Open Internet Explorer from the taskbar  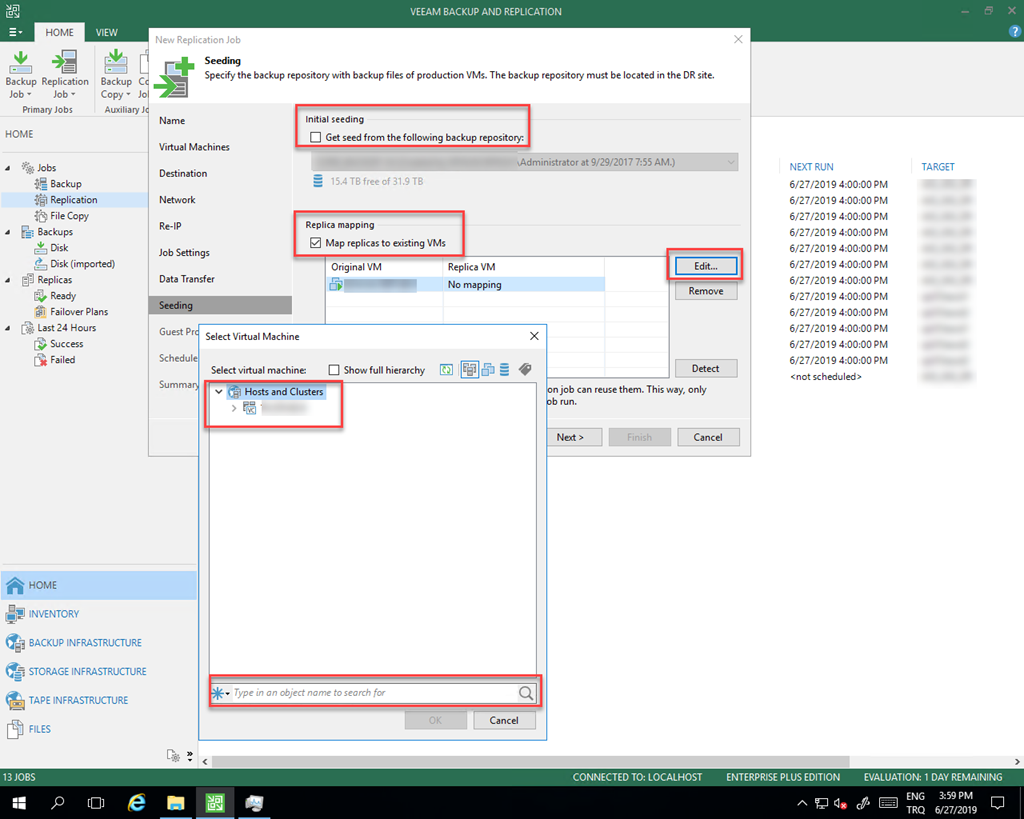pyautogui.click(x=138, y=802)
